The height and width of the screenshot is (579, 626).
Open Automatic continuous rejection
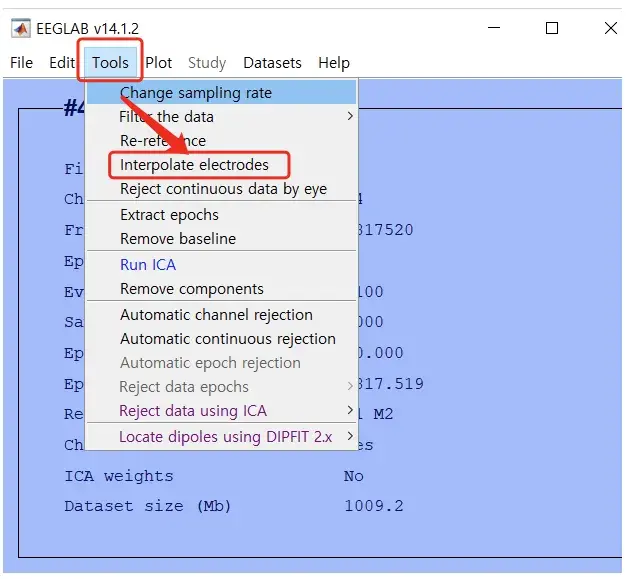pos(228,339)
